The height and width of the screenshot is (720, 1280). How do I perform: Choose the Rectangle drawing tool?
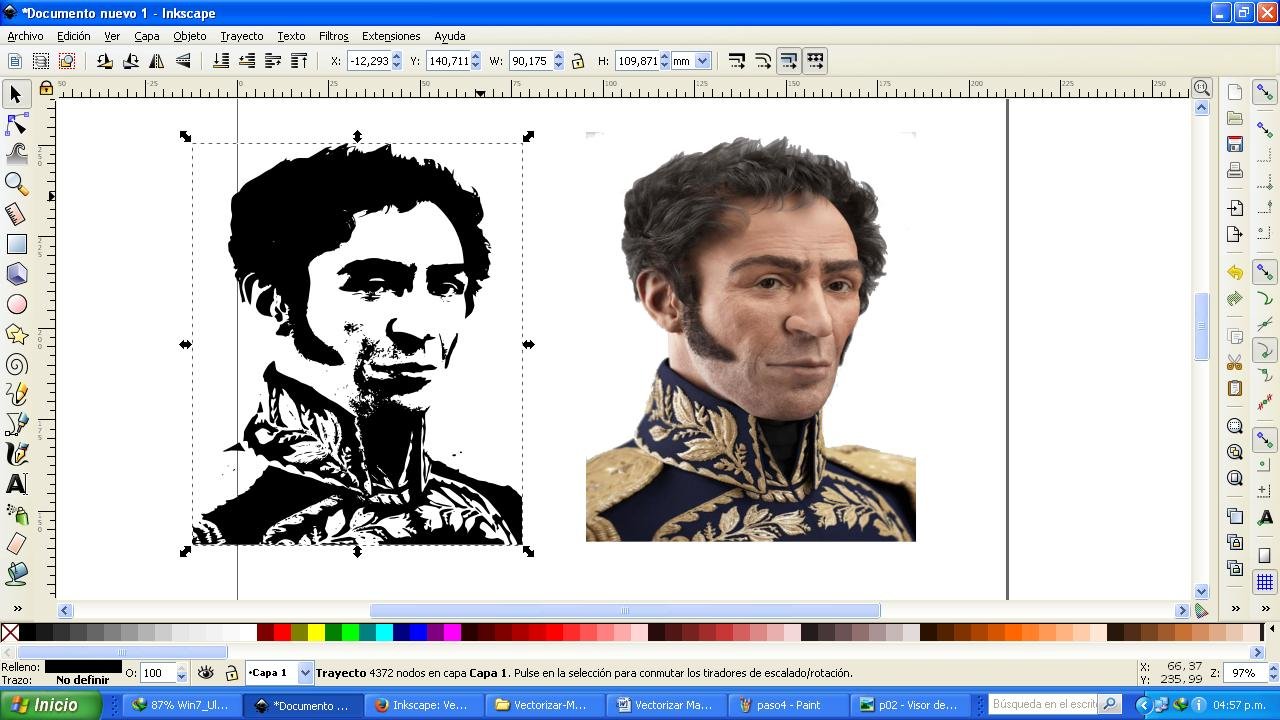click(16, 244)
